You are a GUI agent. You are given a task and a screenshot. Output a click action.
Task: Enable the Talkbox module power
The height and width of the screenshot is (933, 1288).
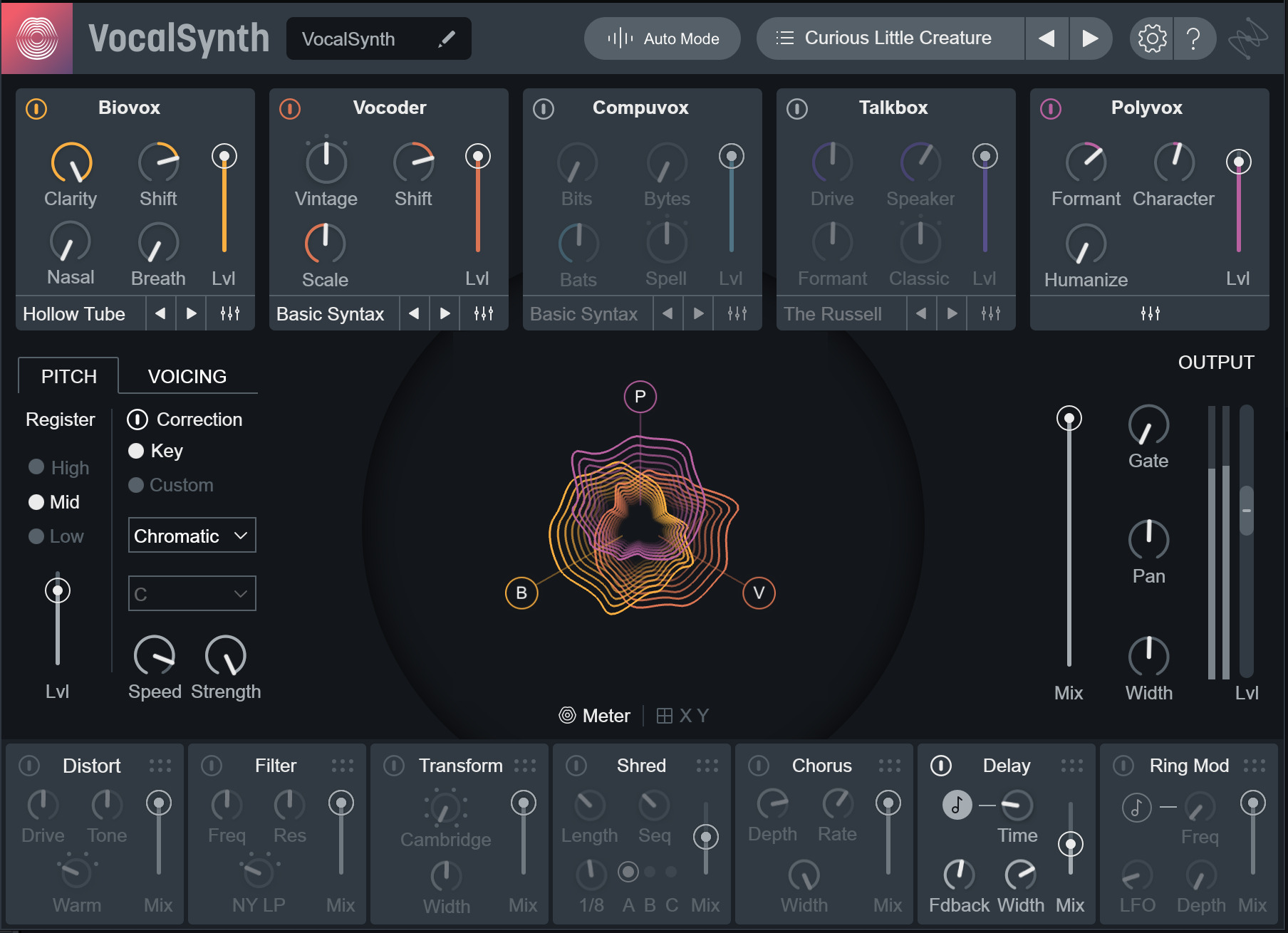point(797,108)
